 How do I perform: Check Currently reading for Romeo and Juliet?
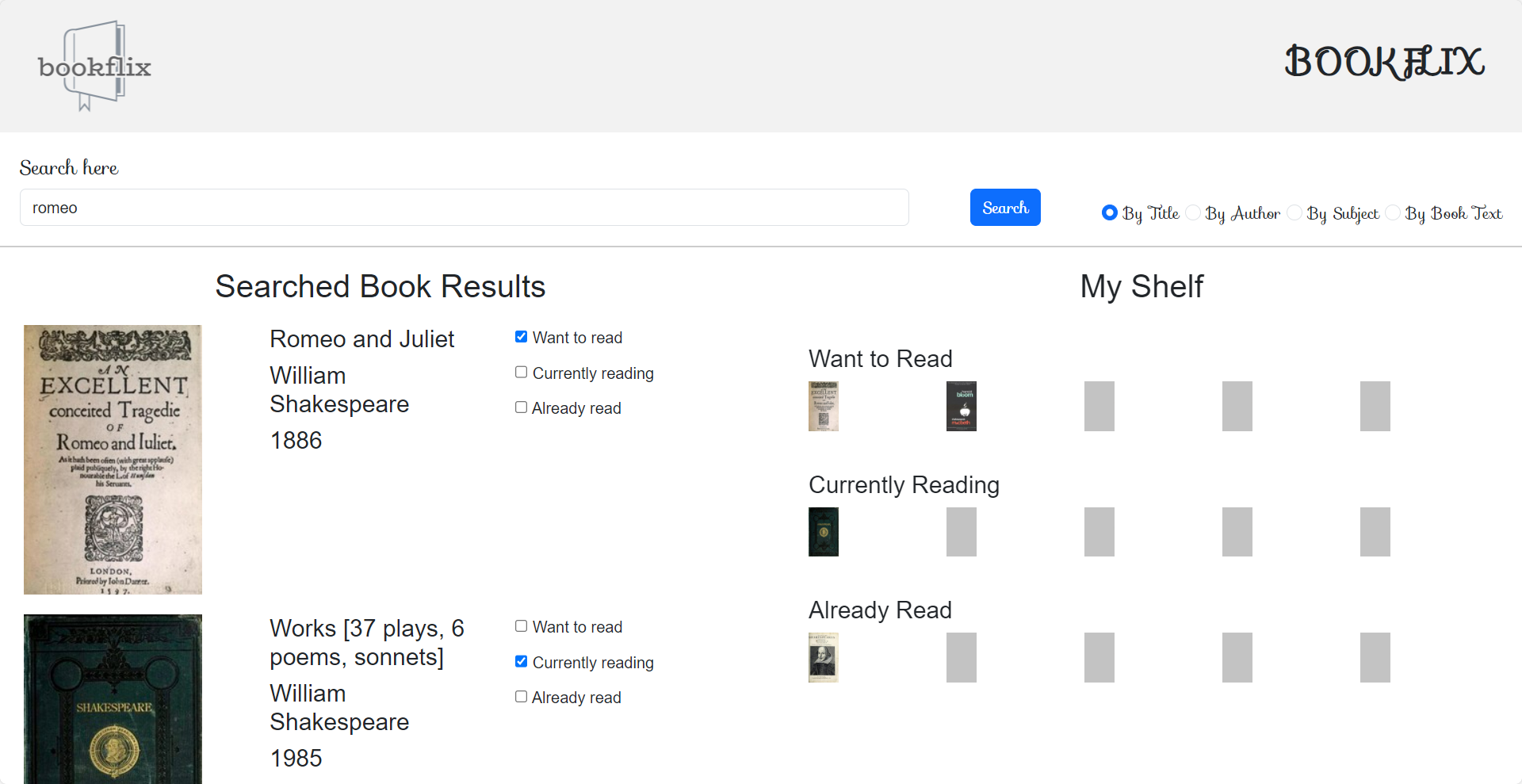(x=521, y=373)
